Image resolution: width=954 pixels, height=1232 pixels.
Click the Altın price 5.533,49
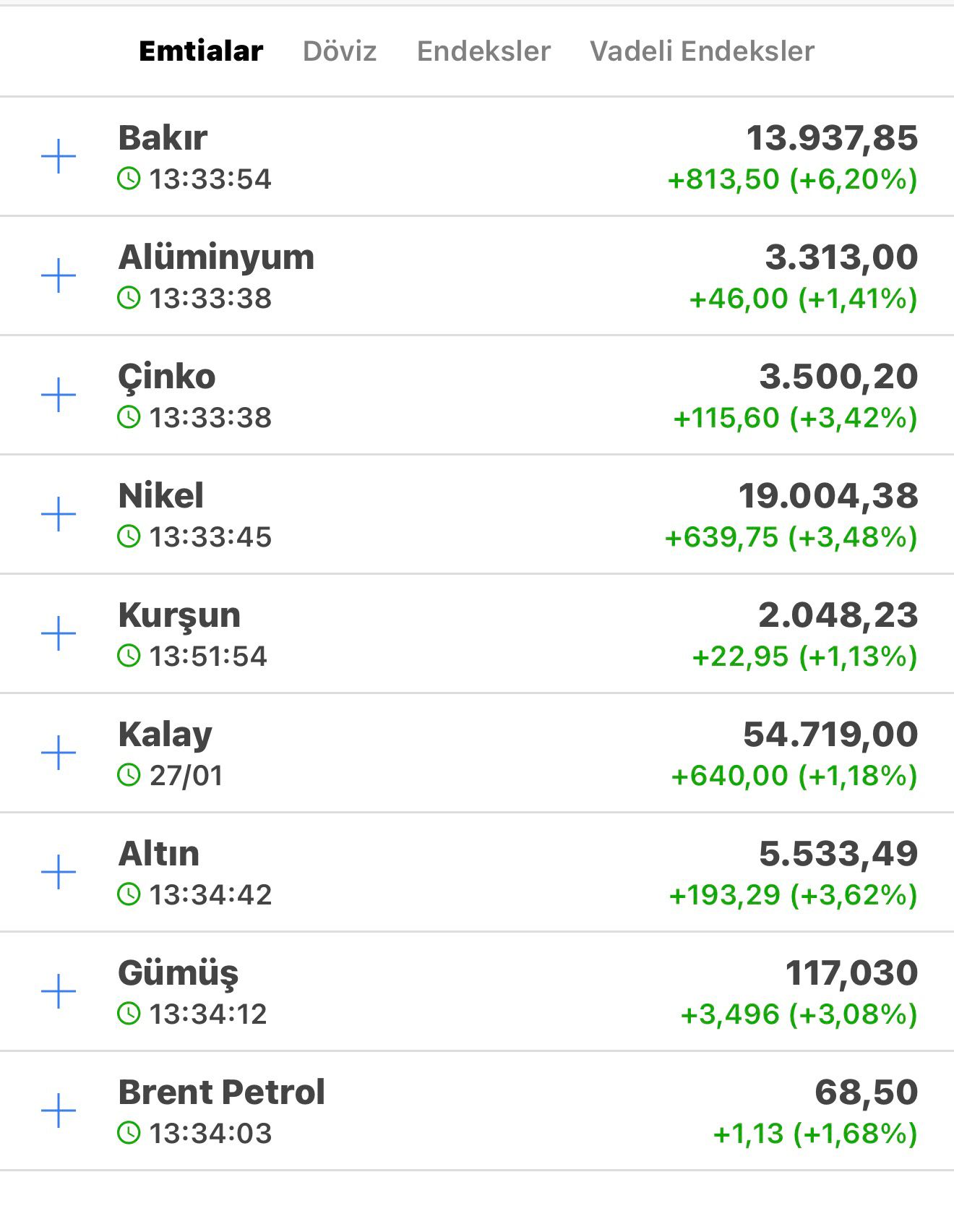[x=838, y=854]
